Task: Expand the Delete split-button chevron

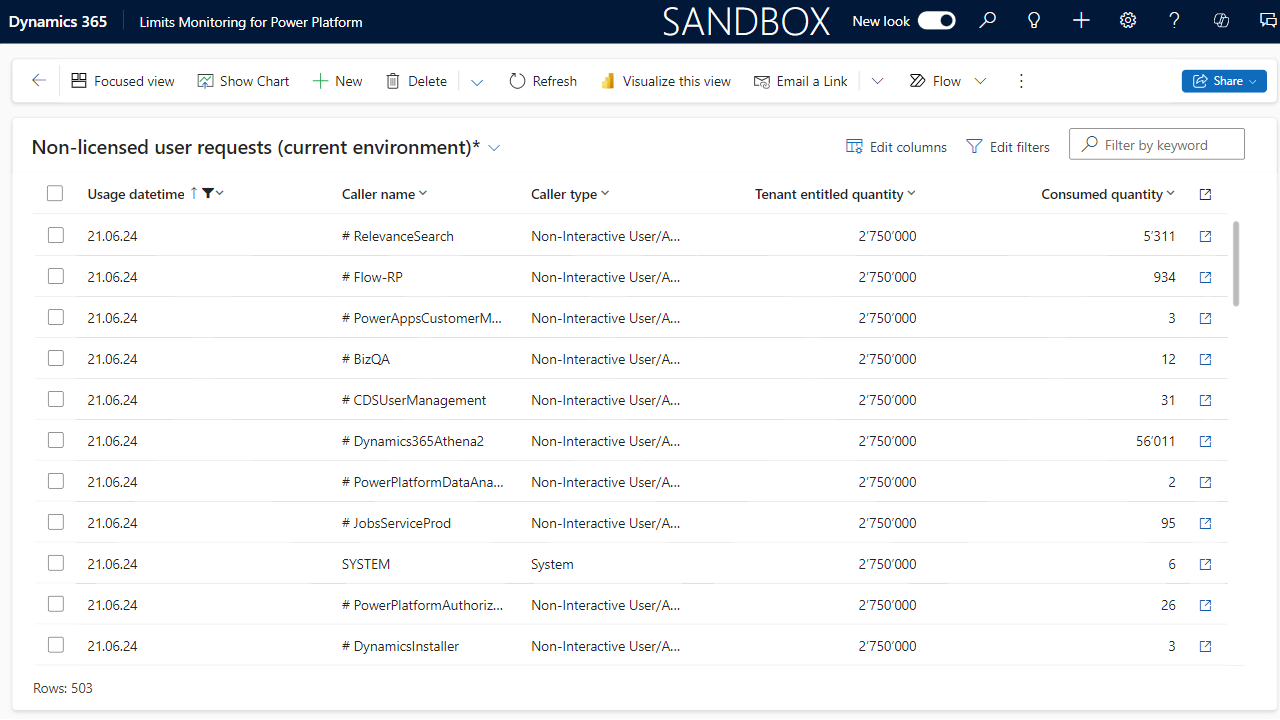Action: pyautogui.click(x=477, y=82)
